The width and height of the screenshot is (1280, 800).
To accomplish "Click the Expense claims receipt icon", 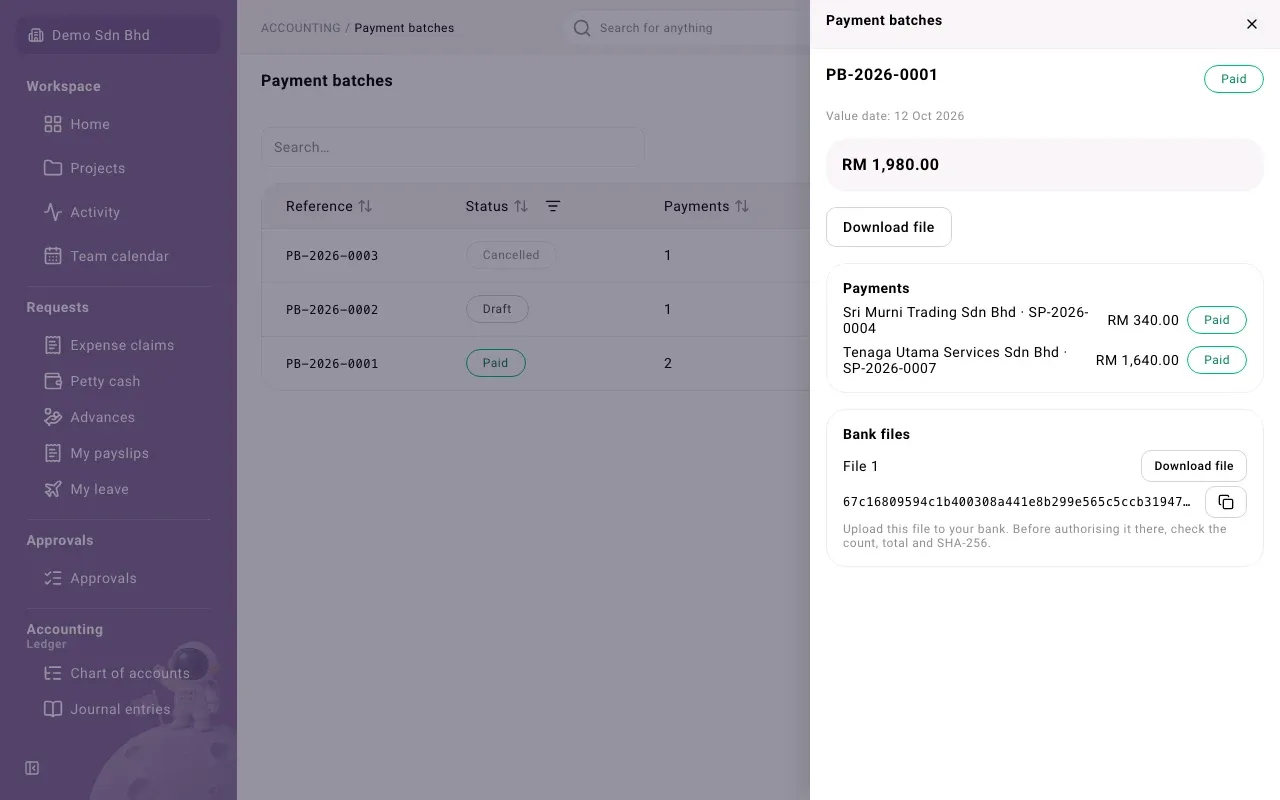I will (53, 345).
